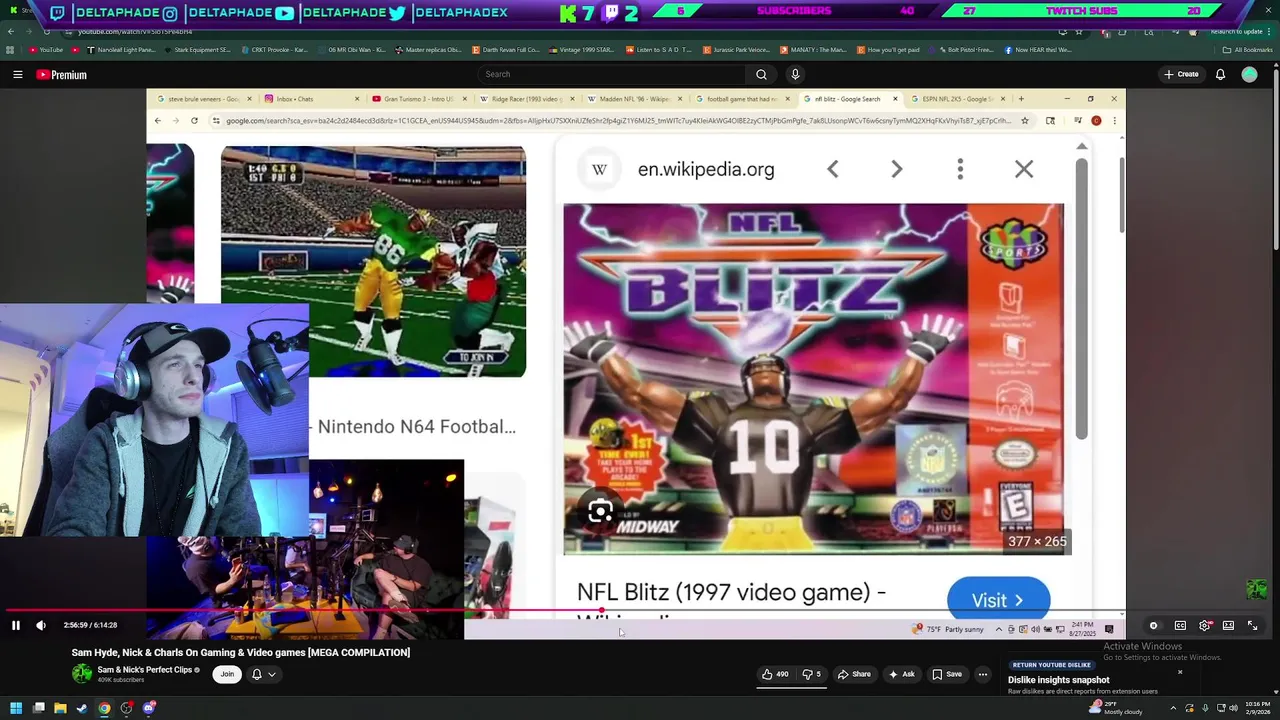Close the Dislike insights snapshot panel

click(x=1180, y=672)
